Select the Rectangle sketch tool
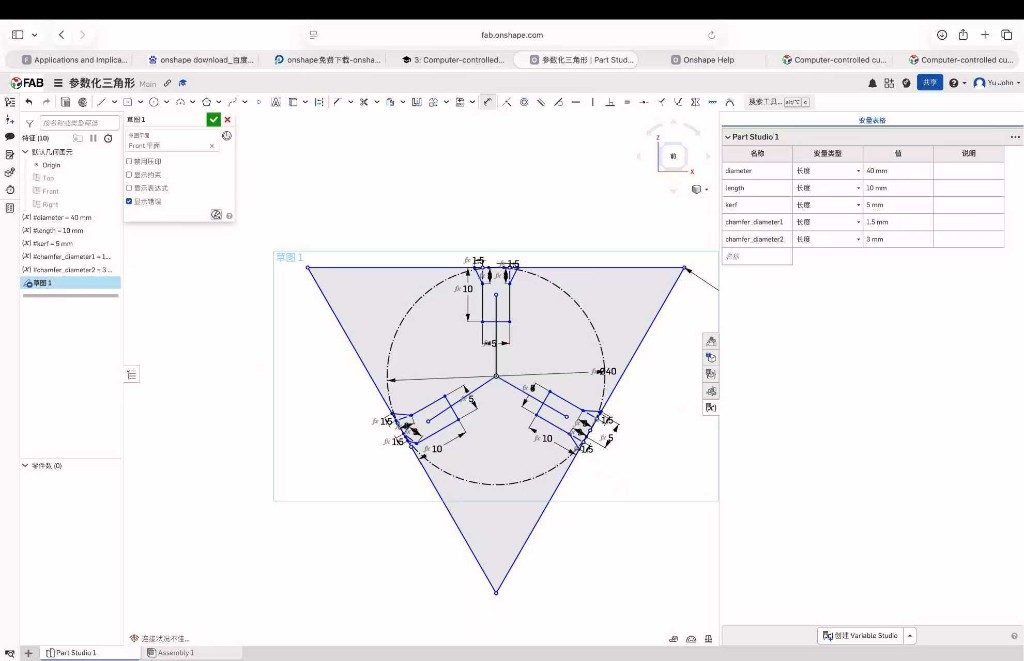This screenshot has height=661, width=1024. tap(128, 102)
